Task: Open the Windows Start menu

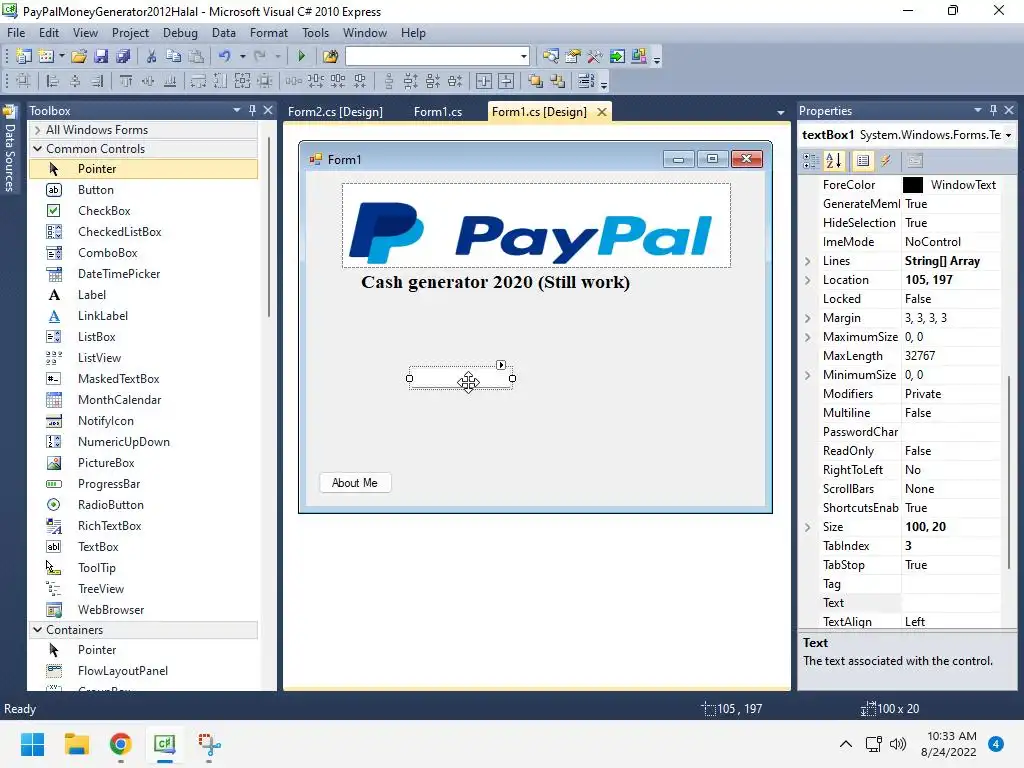Action: tap(33, 744)
